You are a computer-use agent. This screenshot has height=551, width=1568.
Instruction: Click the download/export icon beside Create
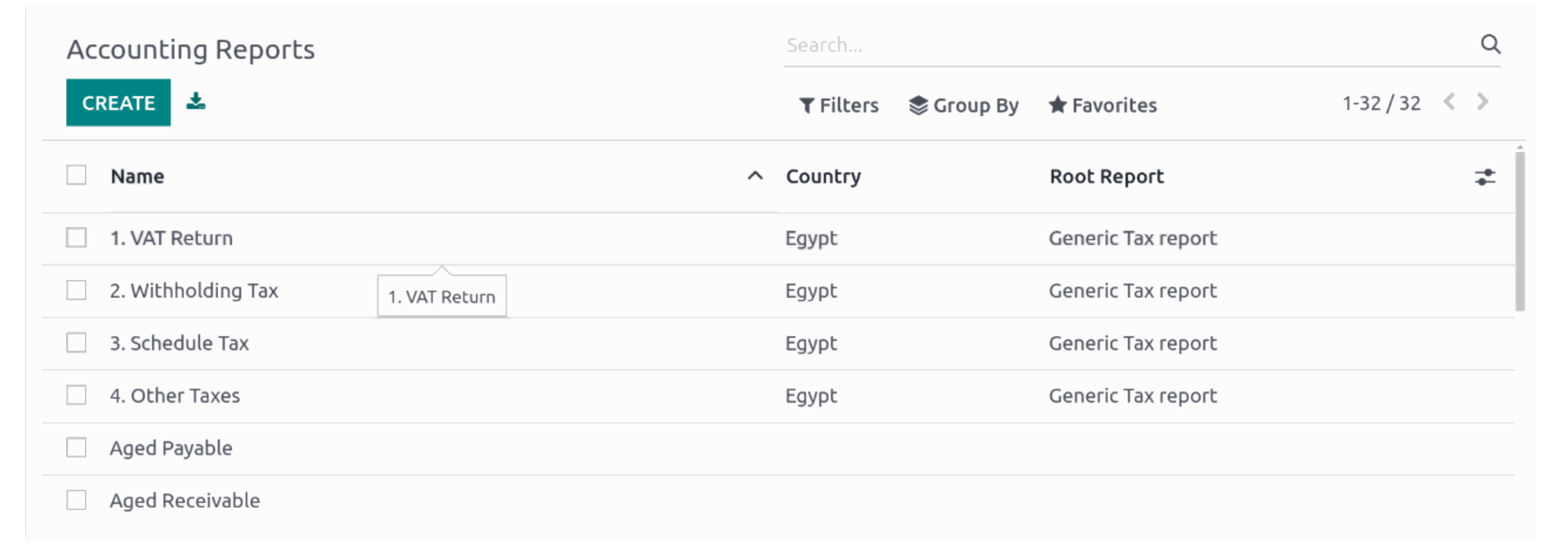pos(196,101)
